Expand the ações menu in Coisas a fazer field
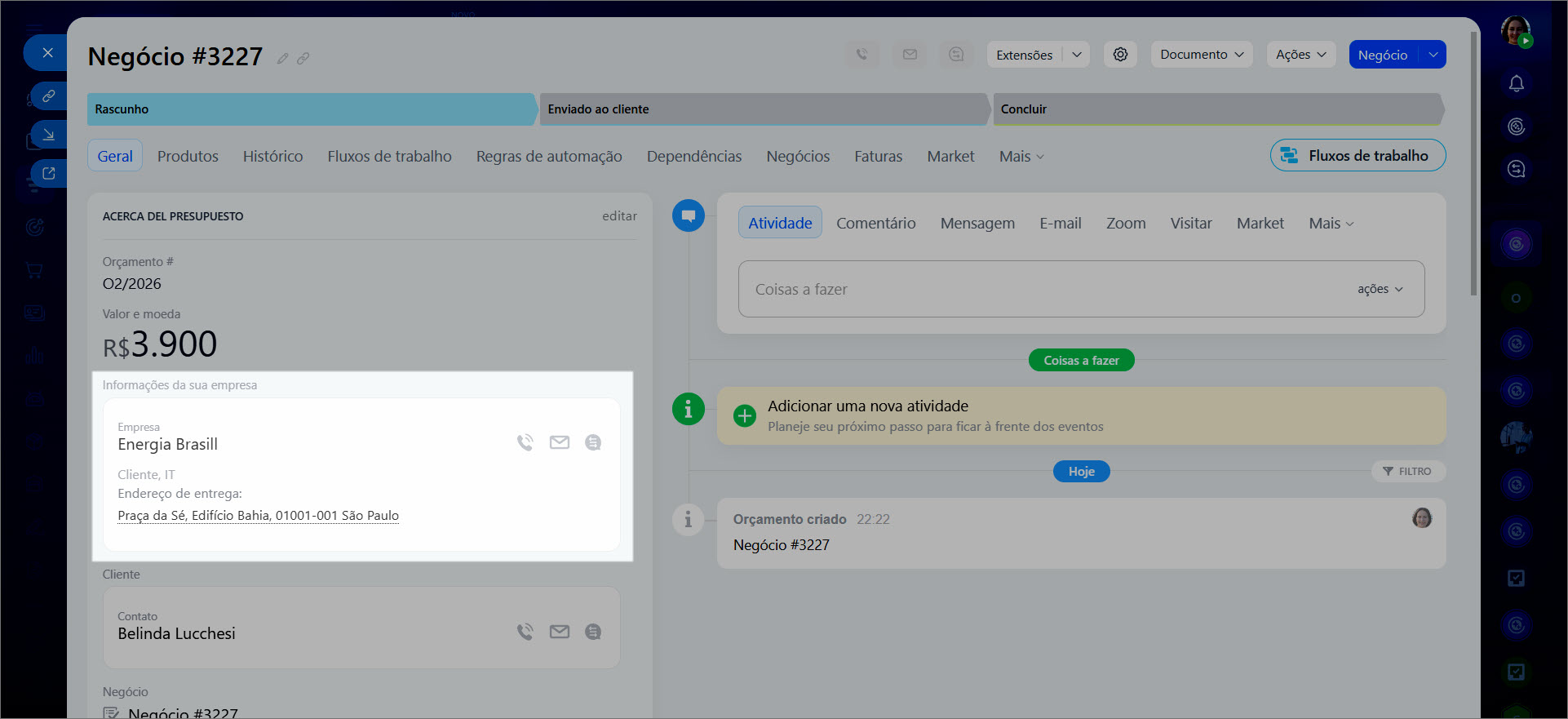1568x719 pixels. (1380, 289)
